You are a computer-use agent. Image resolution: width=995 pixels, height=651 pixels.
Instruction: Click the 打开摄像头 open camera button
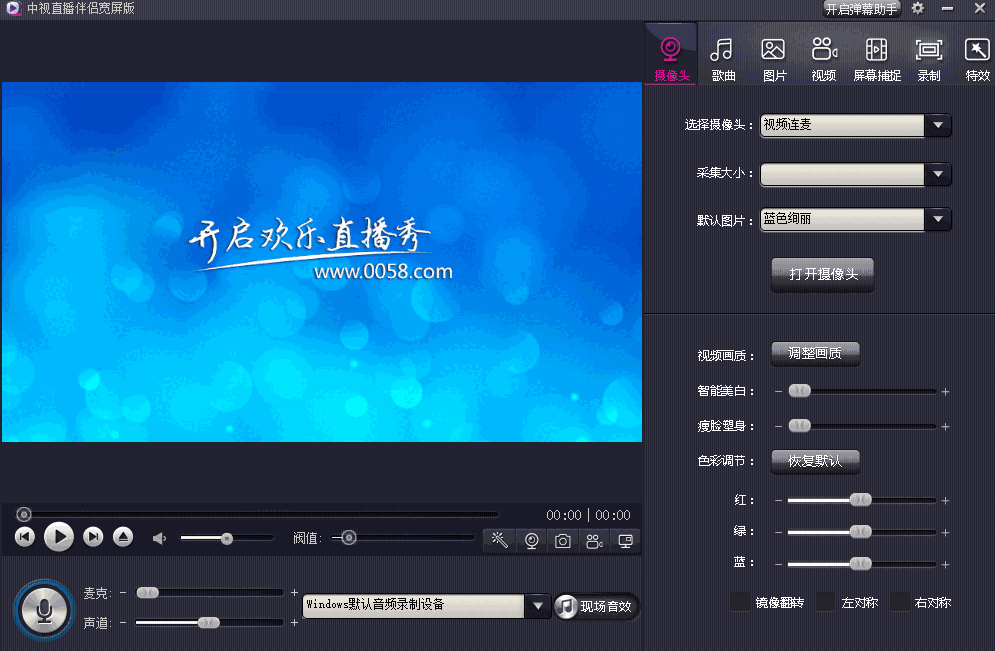pyautogui.click(x=822, y=275)
